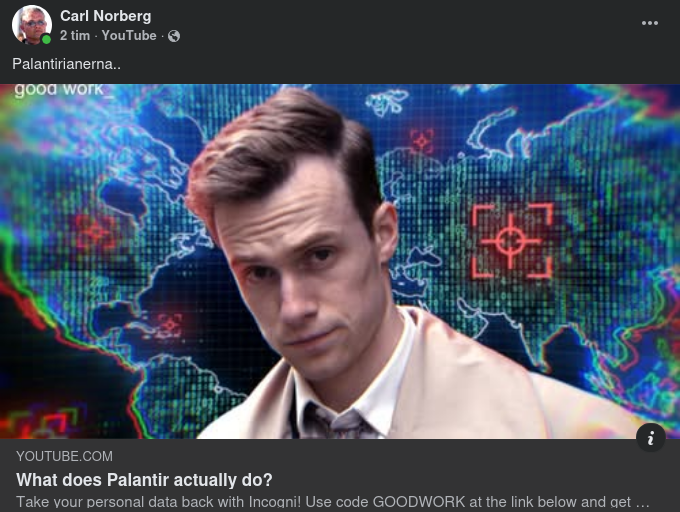The height and width of the screenshot is (512, 680).
Task: Open Carl Norberg's profile via name
Action: point(105,16)
